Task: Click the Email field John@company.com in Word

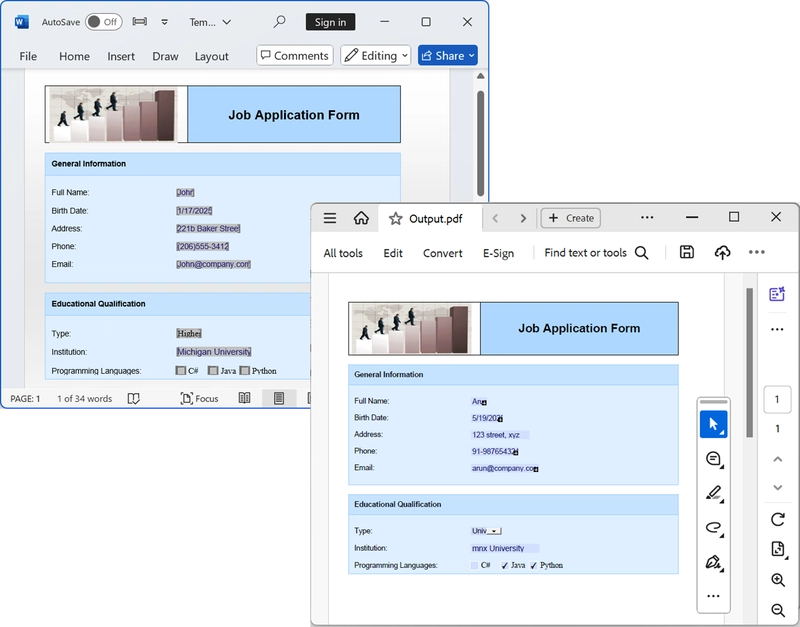Action: [x=213, y=264]
